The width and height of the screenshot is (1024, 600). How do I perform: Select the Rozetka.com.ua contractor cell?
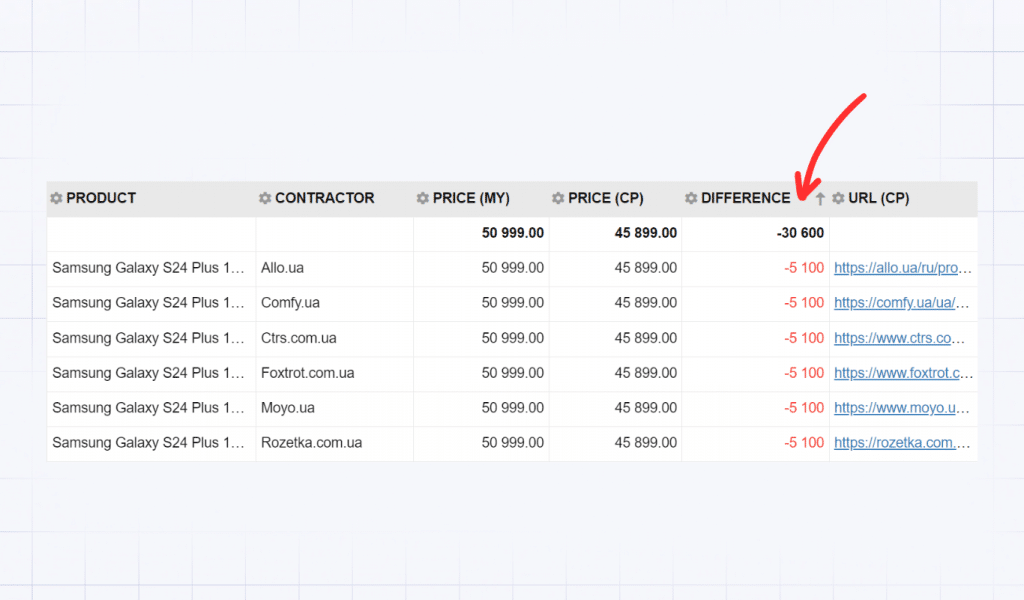[311, 443]
